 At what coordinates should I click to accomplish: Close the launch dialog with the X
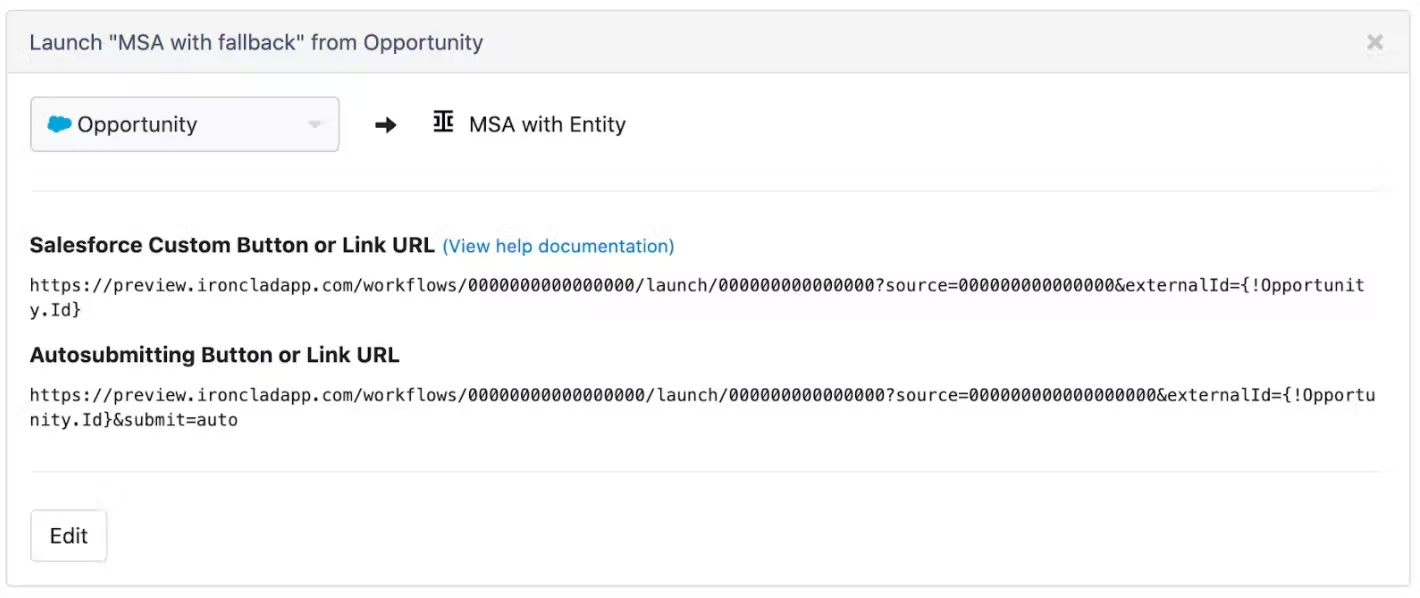click(x=1375, y=42)
